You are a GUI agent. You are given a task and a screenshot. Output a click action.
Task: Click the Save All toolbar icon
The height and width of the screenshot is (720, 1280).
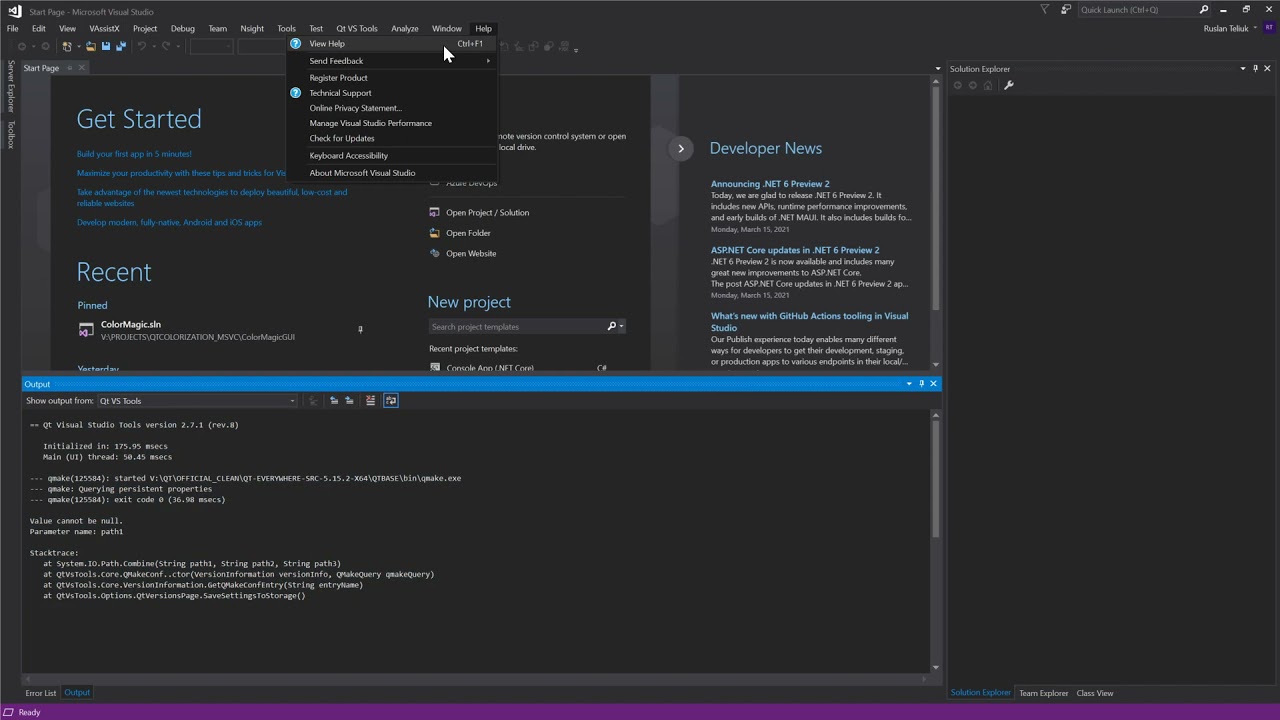[120, 47]
